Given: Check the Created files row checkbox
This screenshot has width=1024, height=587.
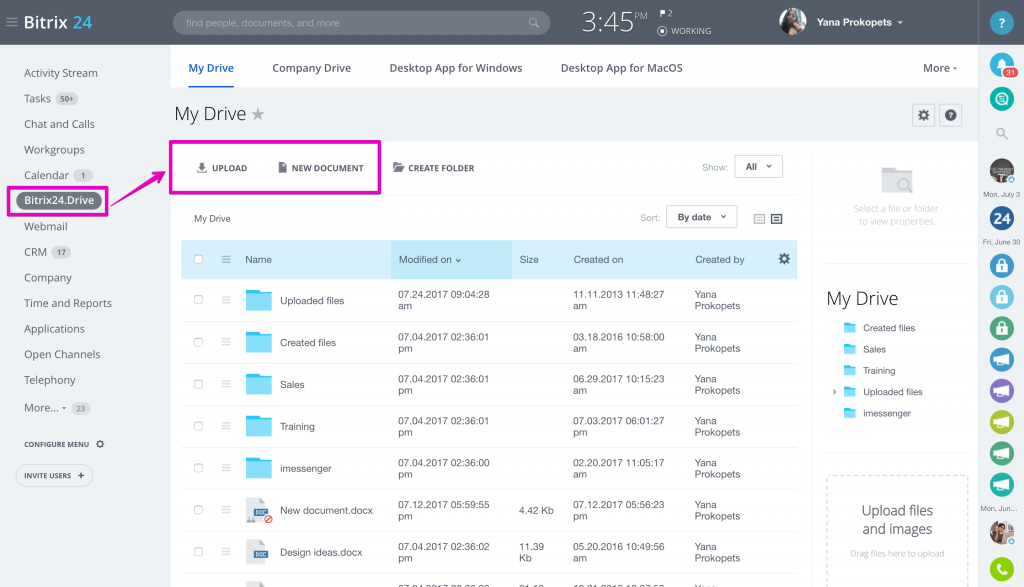Looking at the screenshot, I should click(199, 342).
